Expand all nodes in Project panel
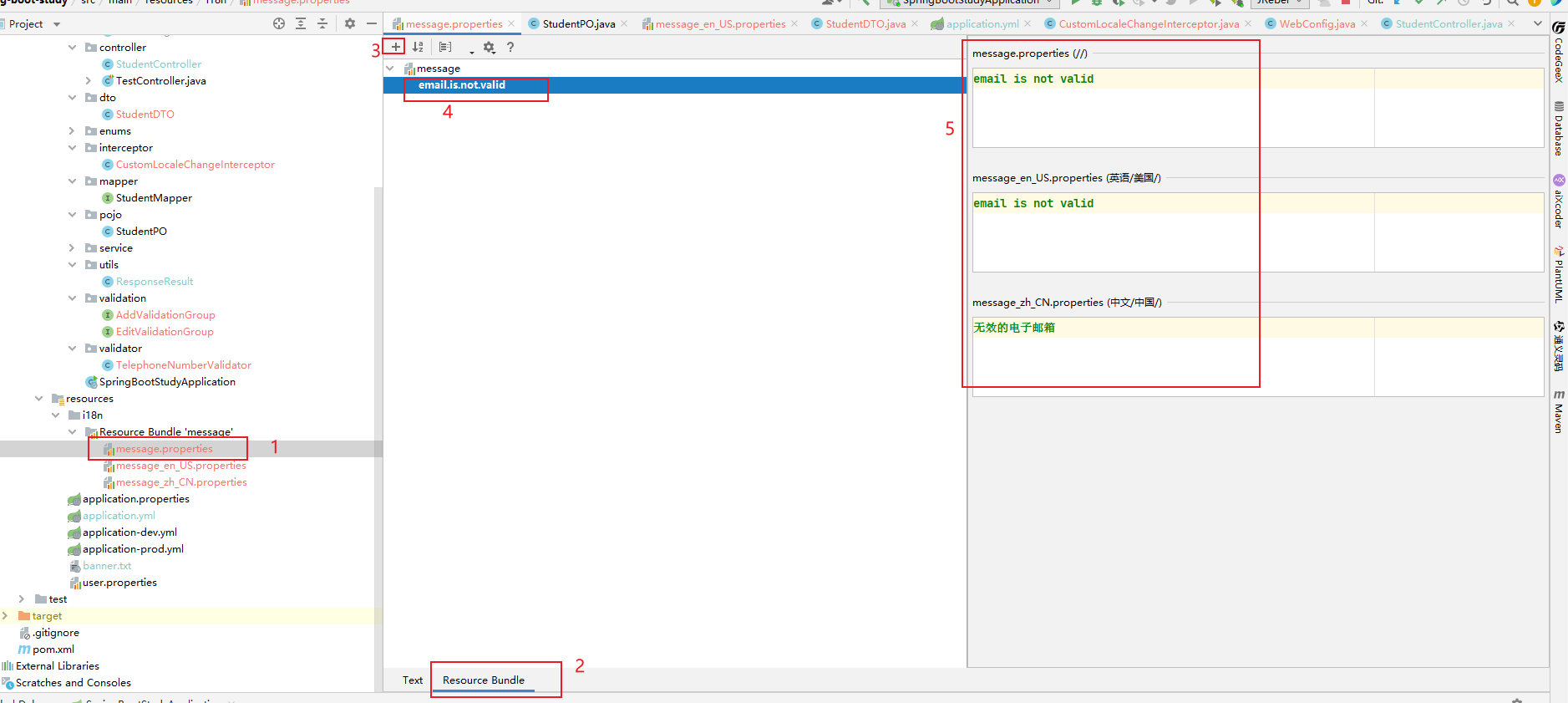This screenshot has width=1568, height=703. click(301, 23)
